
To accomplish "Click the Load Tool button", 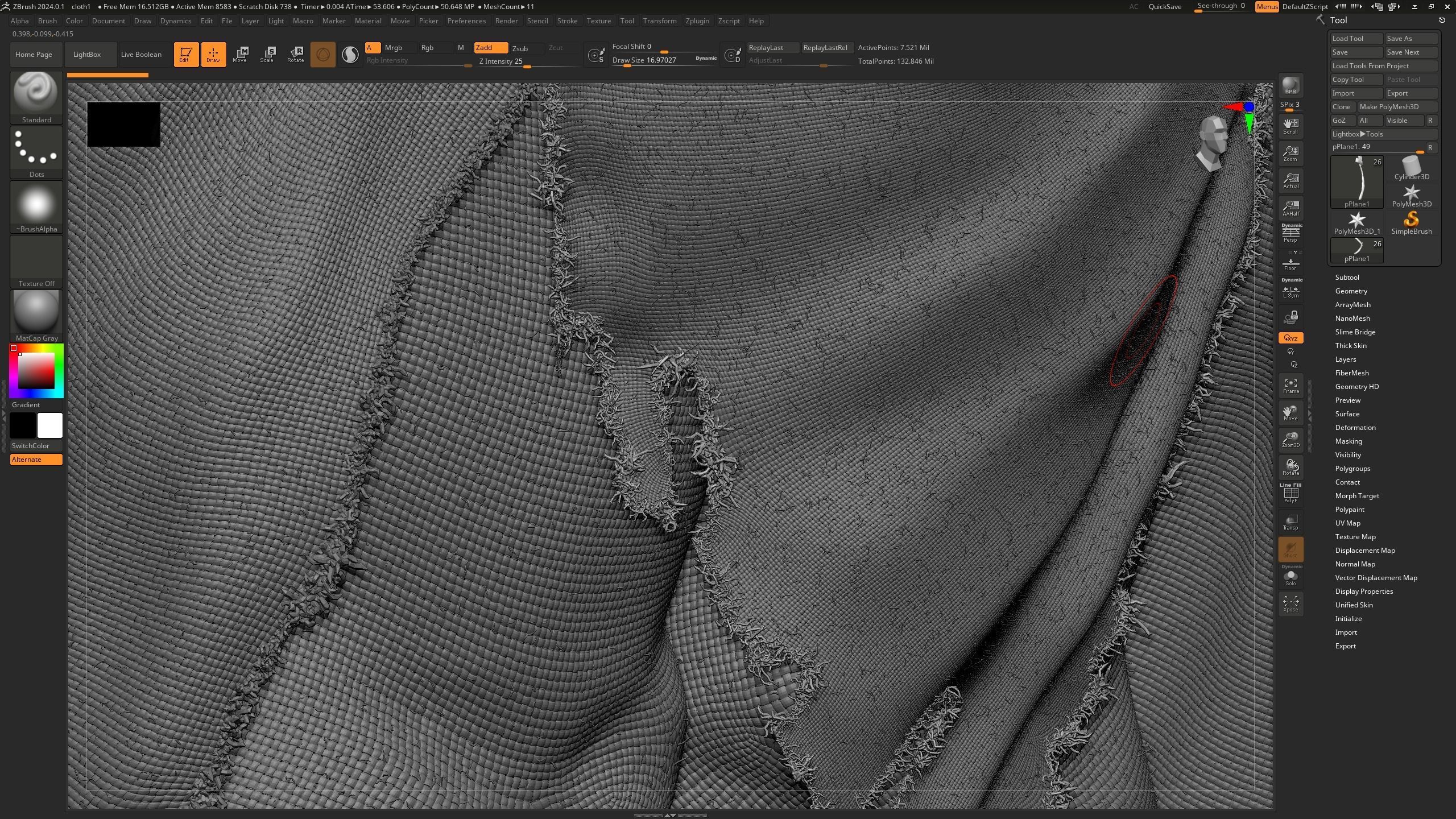I will 1356,39.
